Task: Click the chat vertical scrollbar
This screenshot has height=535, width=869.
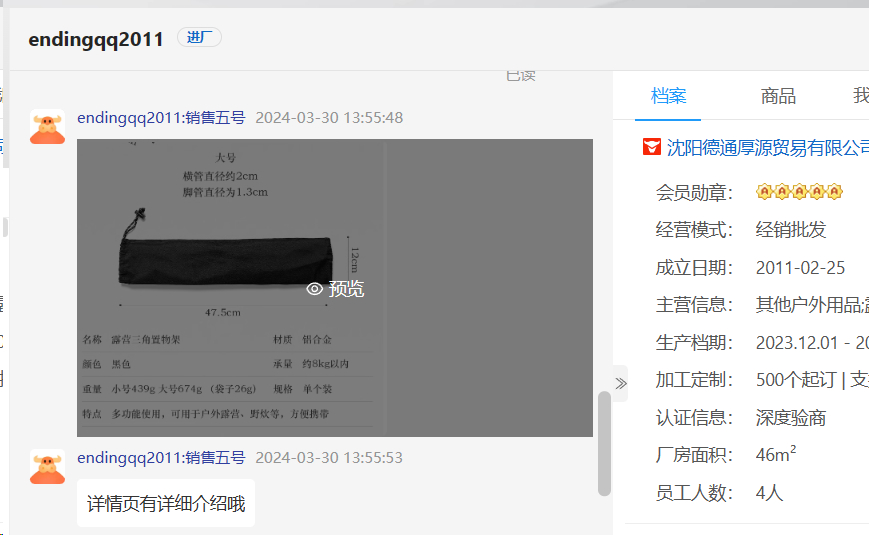Action: (604, 444)
